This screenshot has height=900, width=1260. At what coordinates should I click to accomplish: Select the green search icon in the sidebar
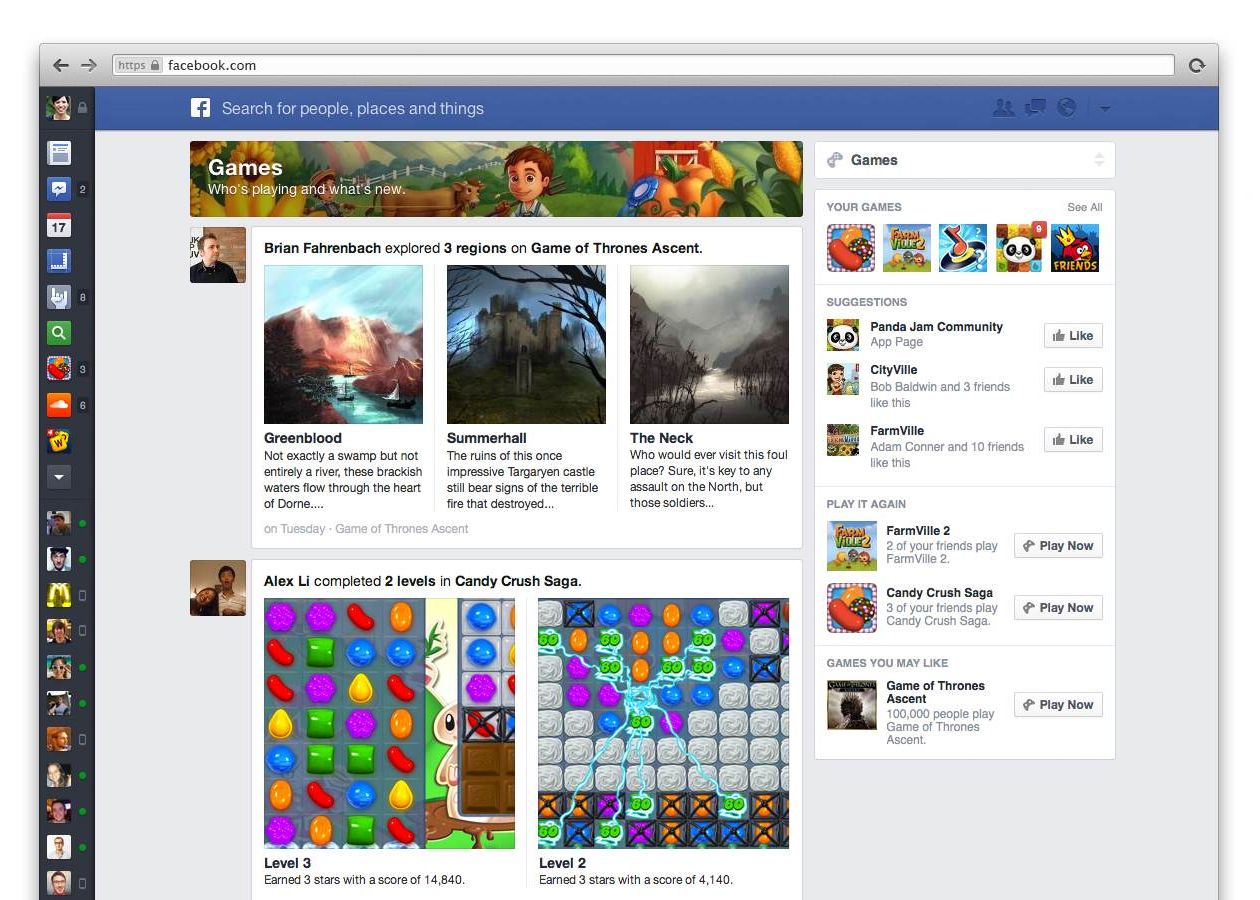(x=61, y=333)
